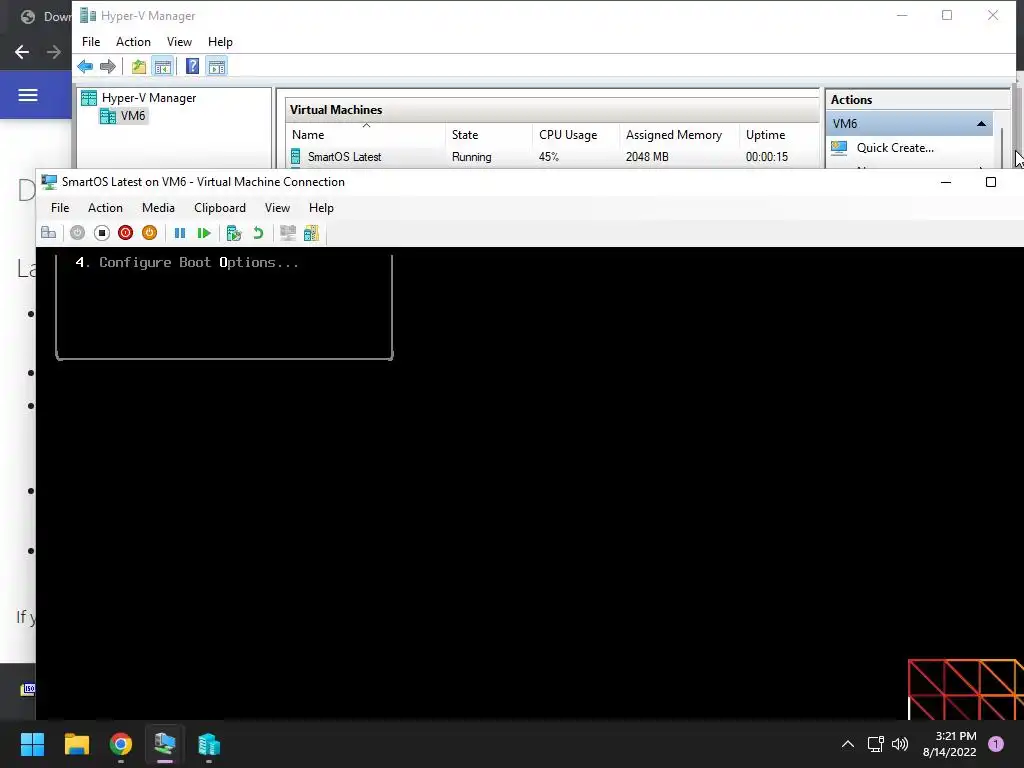Pause the virtual machine with the blue pause icon
1024x768 pixels.
(x=180, y=232)
